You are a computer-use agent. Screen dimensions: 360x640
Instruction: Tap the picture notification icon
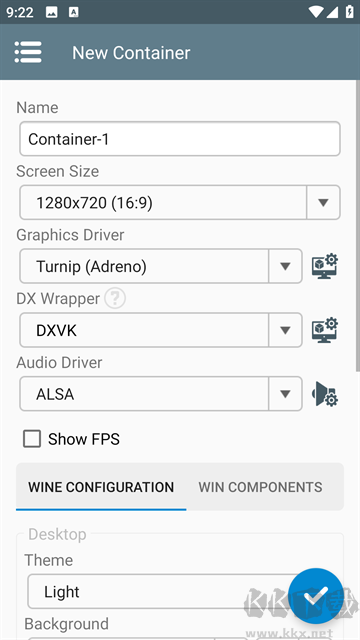click(52, 12)
